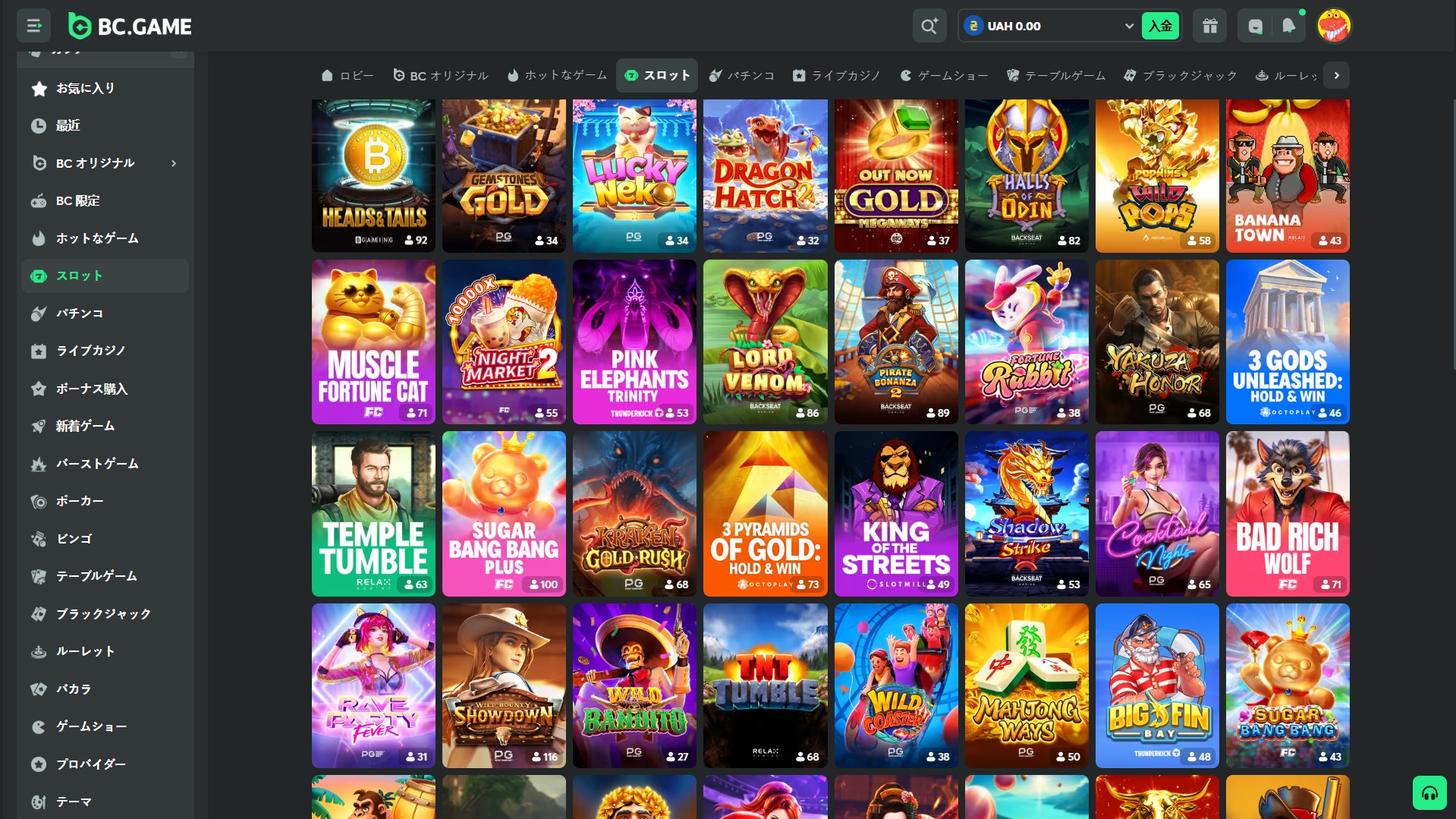Click the BC.GAME logo
Screen dimensions: 1456x819
130,26
